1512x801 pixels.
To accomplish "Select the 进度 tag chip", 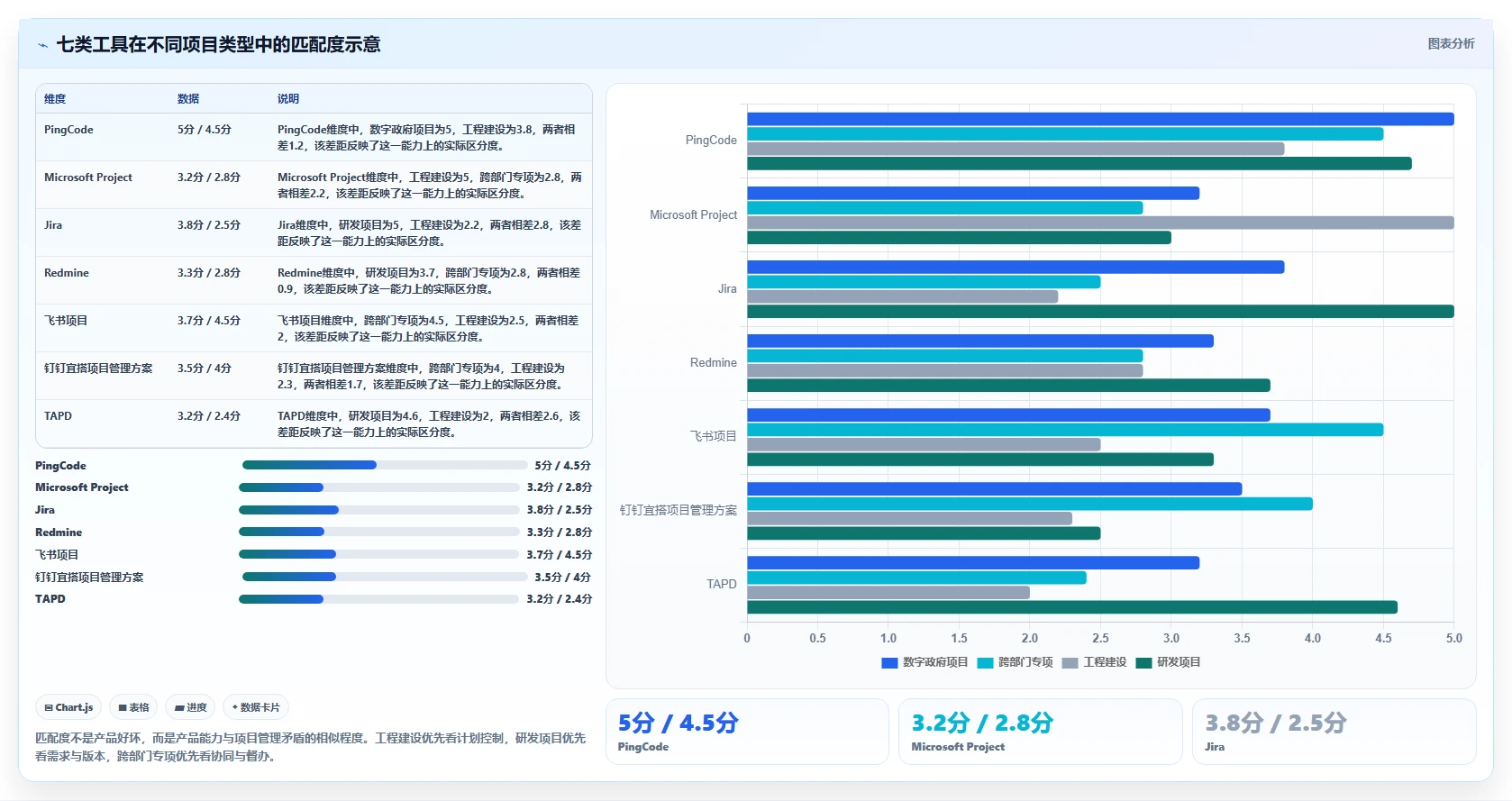I will (x=190, y=707).
